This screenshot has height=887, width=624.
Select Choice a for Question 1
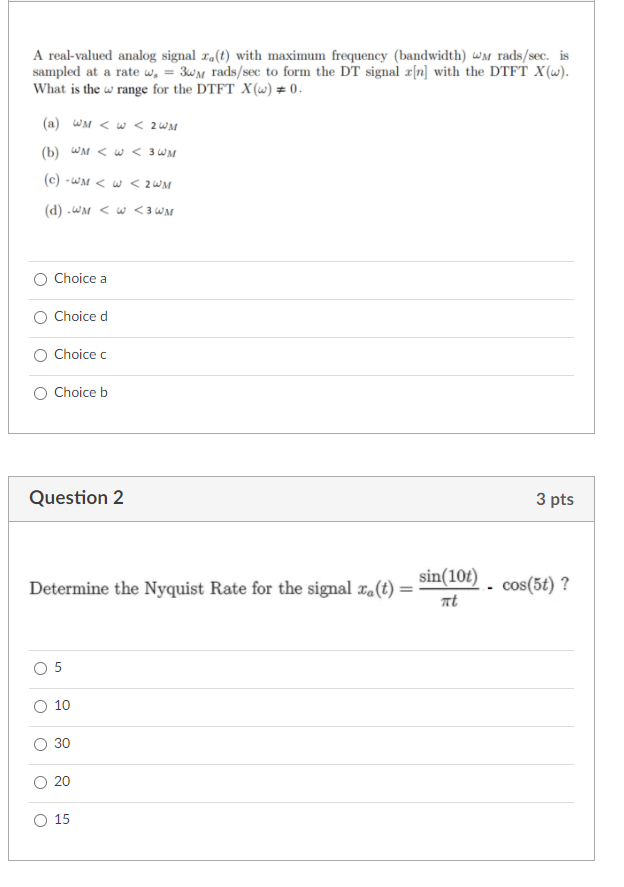(40, 279)
